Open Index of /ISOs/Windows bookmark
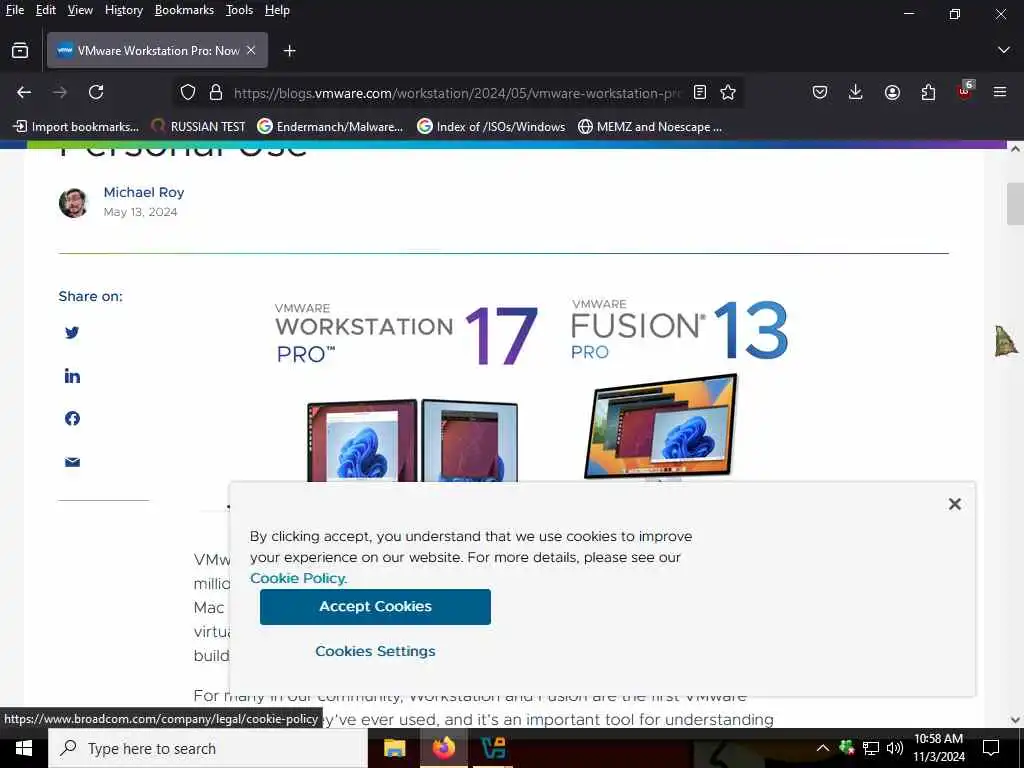 point(491,127)
